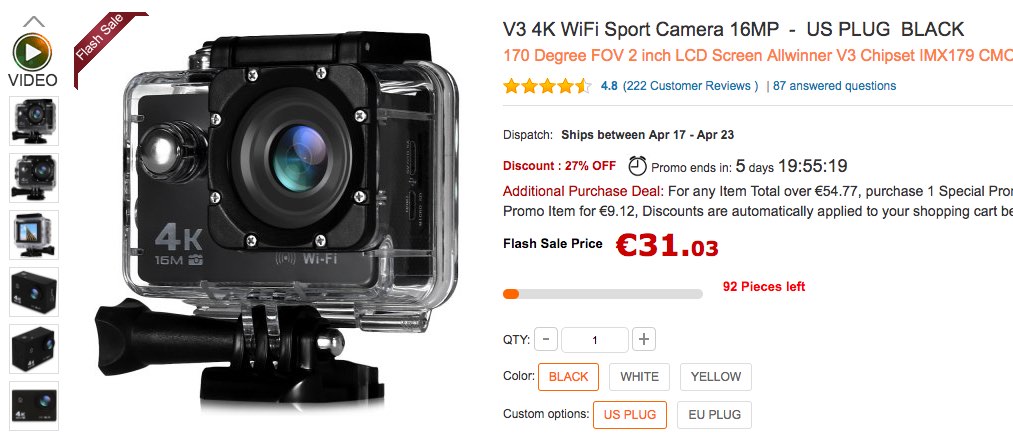View the last thumbnail of camera front
The height and width of the screenshot is (437, 1013).
[x=34, y=406]
